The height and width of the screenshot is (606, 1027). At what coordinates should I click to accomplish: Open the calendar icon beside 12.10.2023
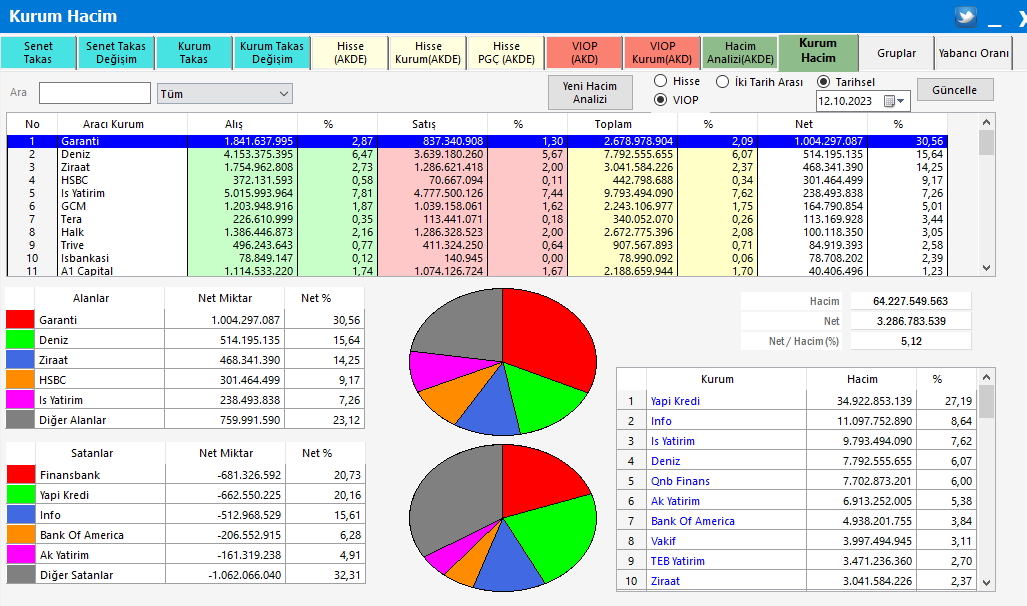[x=889, y=101]
